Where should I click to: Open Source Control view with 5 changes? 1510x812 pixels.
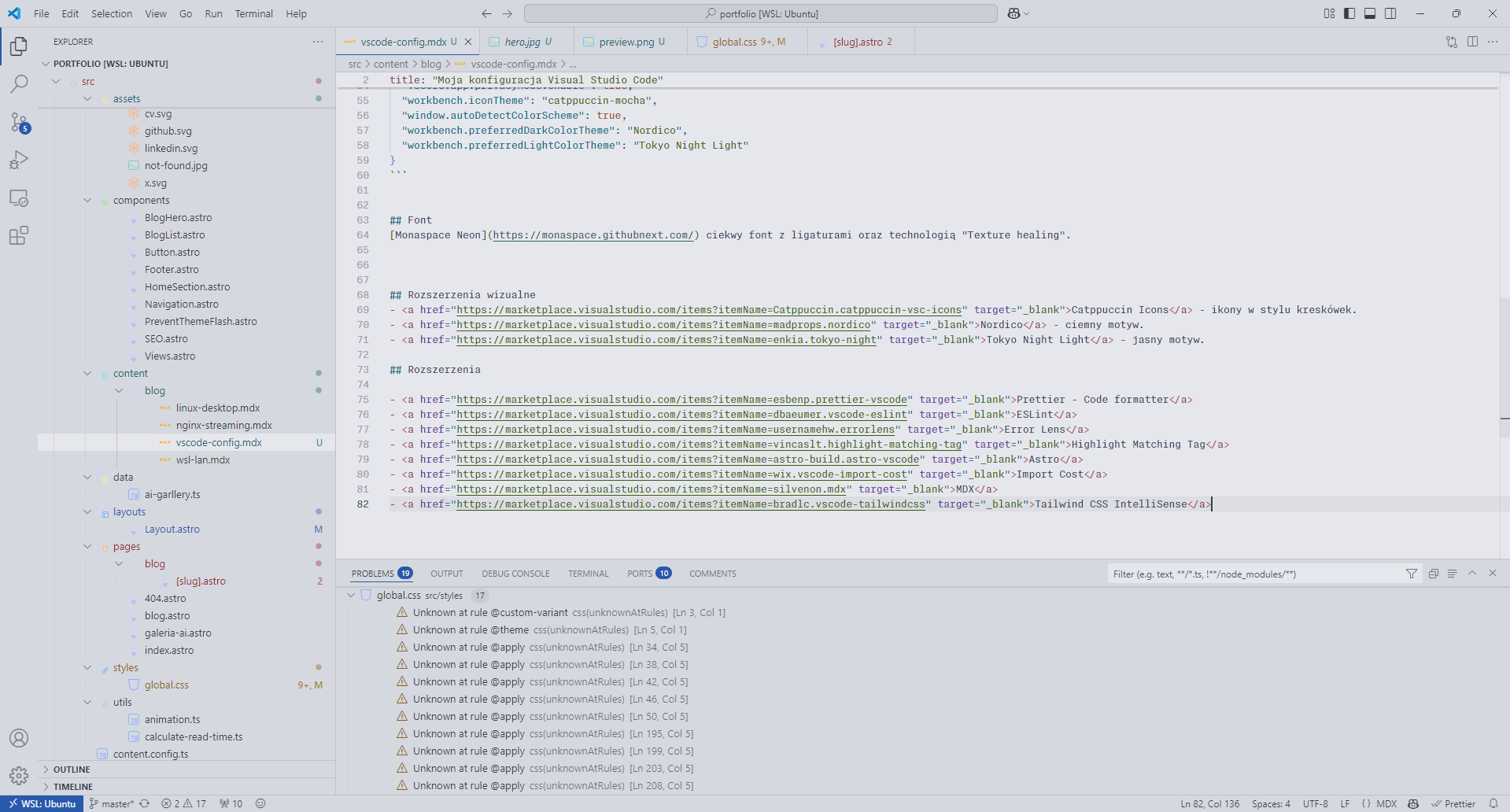pyautogui.click(x=19, y=122)
